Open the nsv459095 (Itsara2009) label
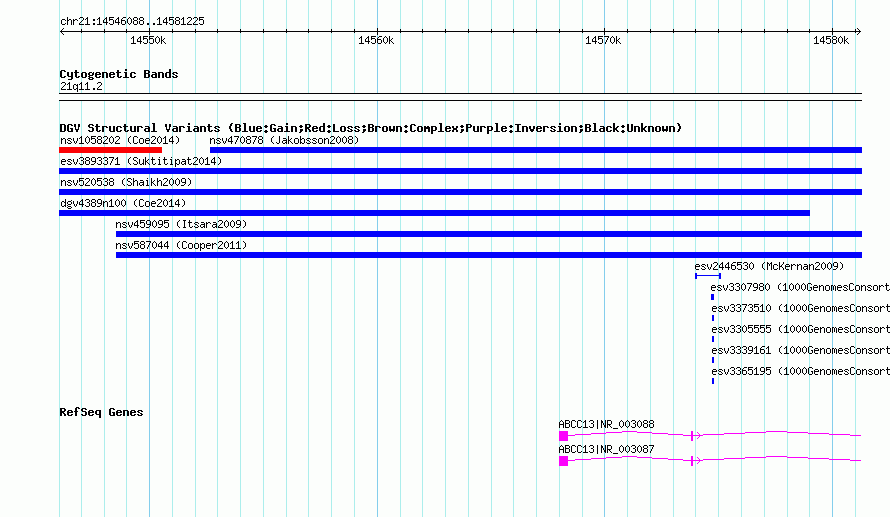 point(181,224)
